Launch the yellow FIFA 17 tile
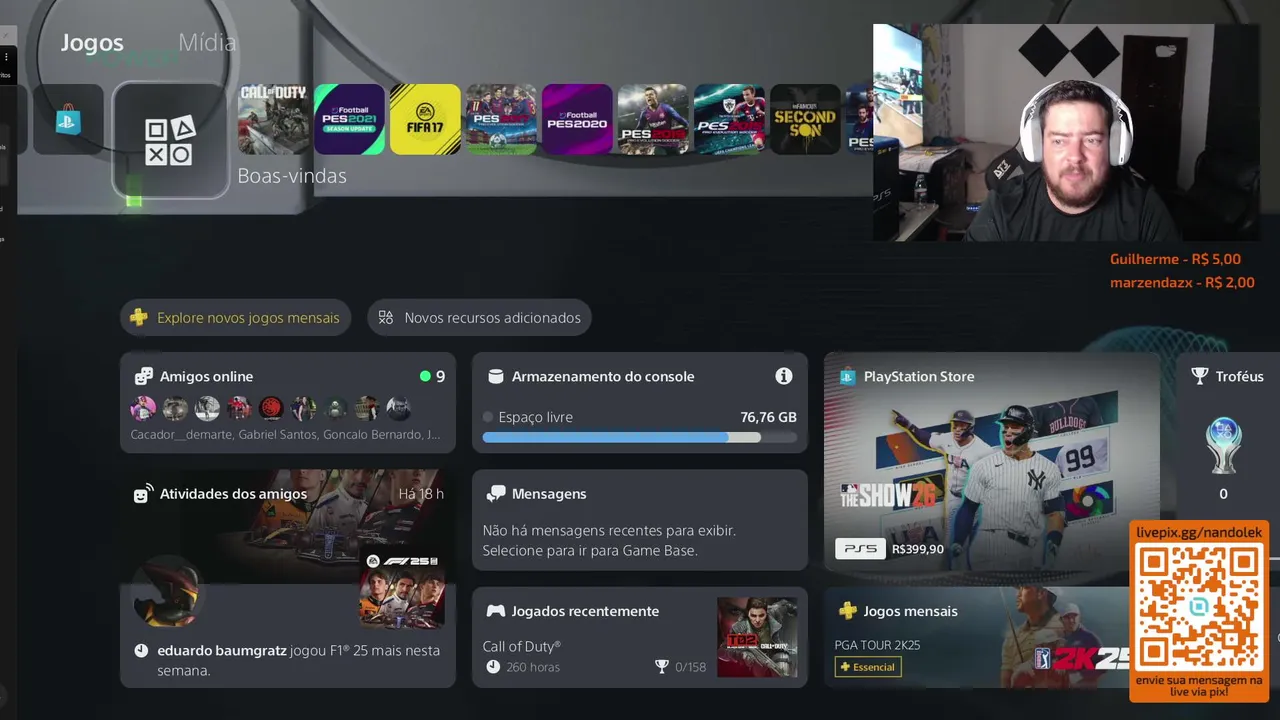 425,119
